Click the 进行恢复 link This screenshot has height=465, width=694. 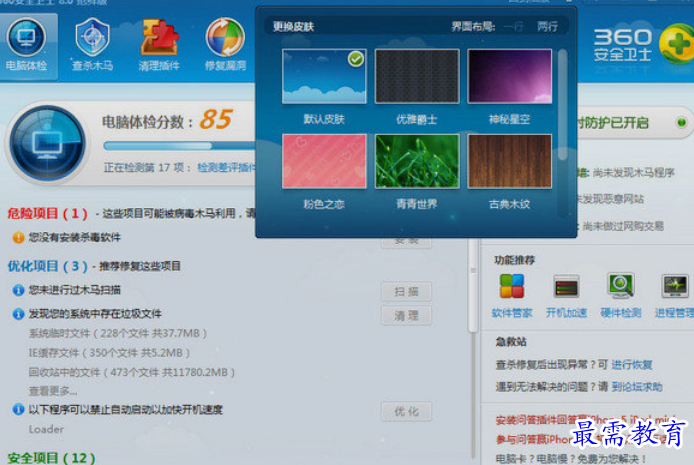pos(632,365)
